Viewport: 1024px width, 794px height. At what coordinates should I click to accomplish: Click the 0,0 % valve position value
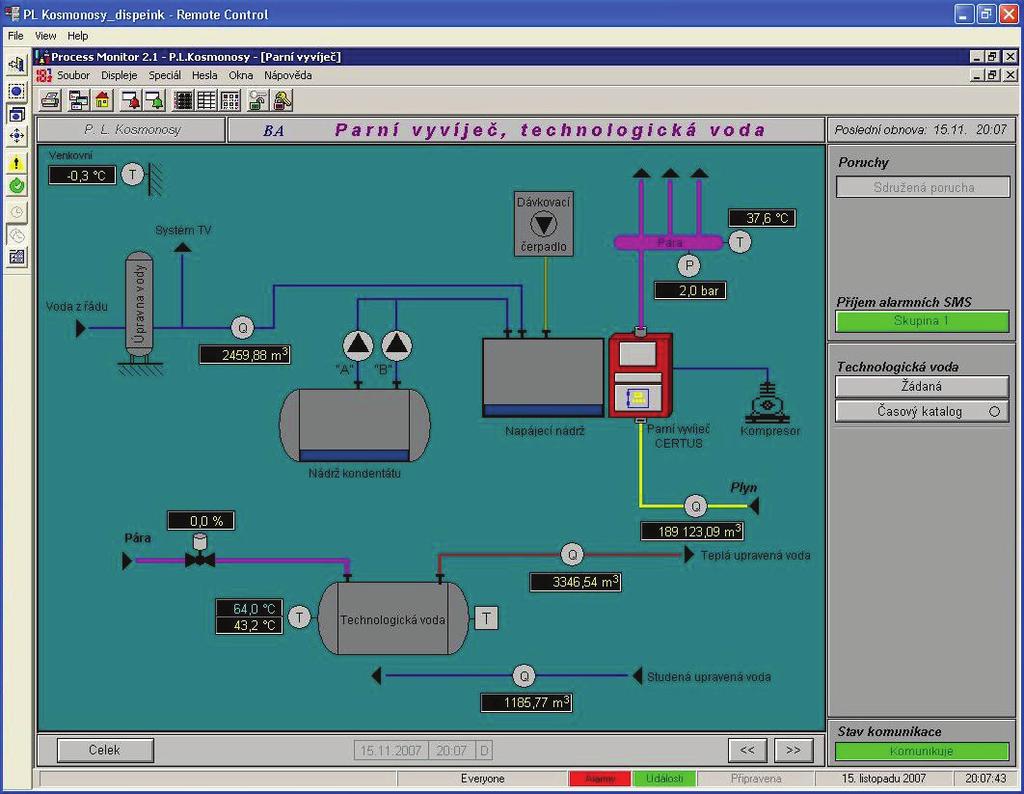[x=201, y=520]
